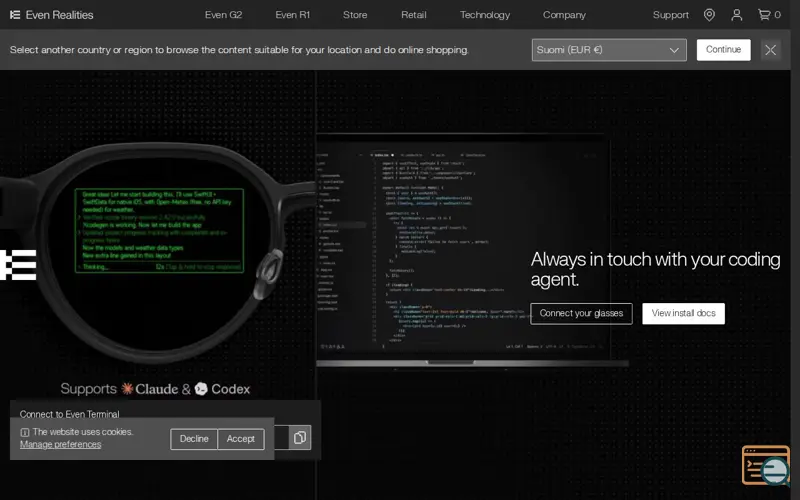Open the Retail menu item

coord(414,15)
